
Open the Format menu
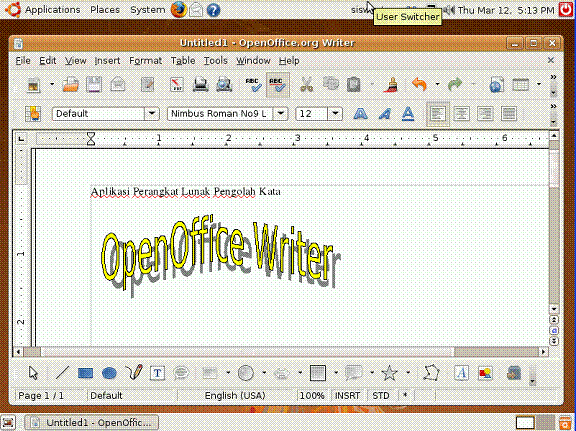point(145,61)
